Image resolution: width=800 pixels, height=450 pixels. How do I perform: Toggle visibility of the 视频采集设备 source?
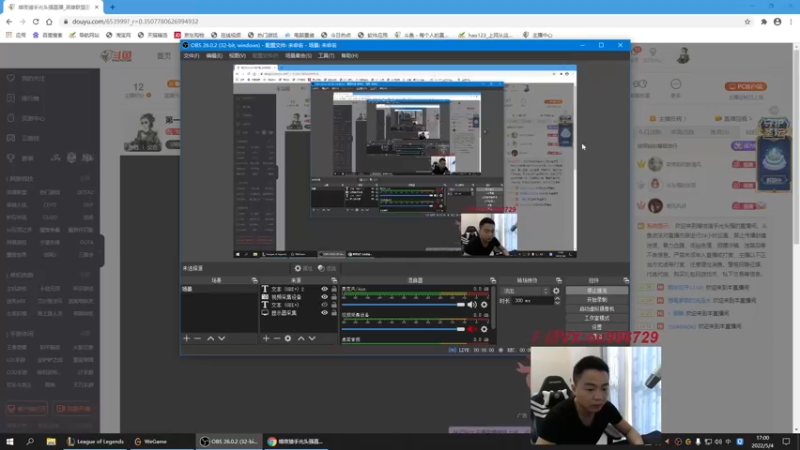(x=324, y=296)
